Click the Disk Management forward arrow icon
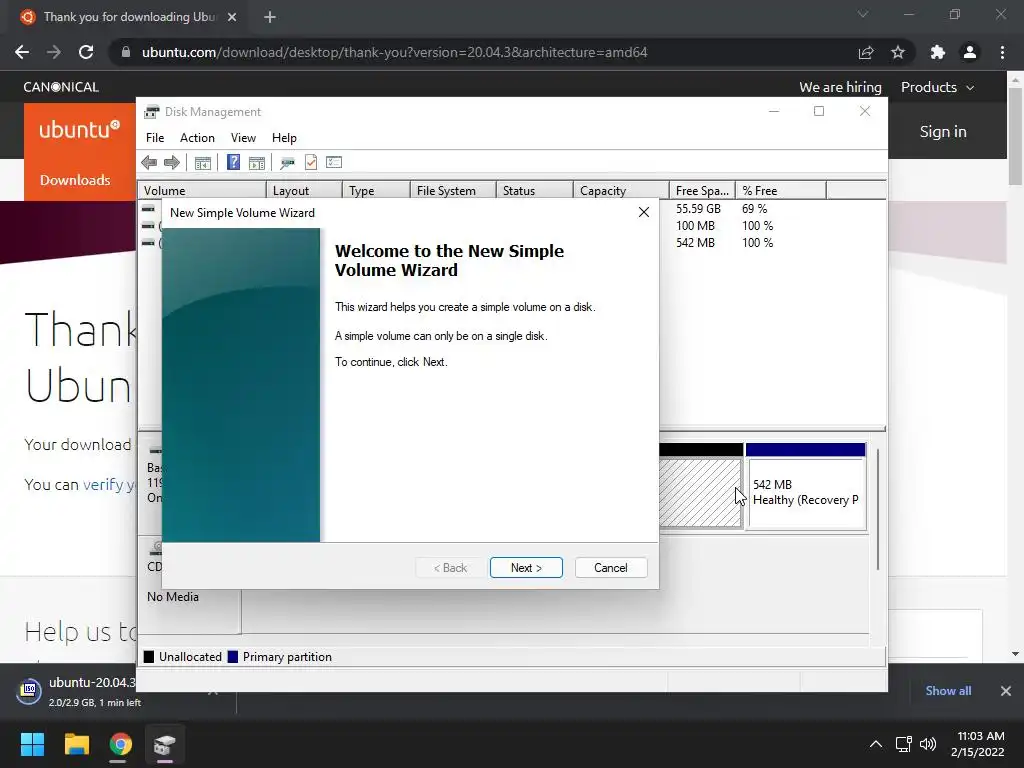The height and width of the screenshot is (768, 1024). coord(172,163)
